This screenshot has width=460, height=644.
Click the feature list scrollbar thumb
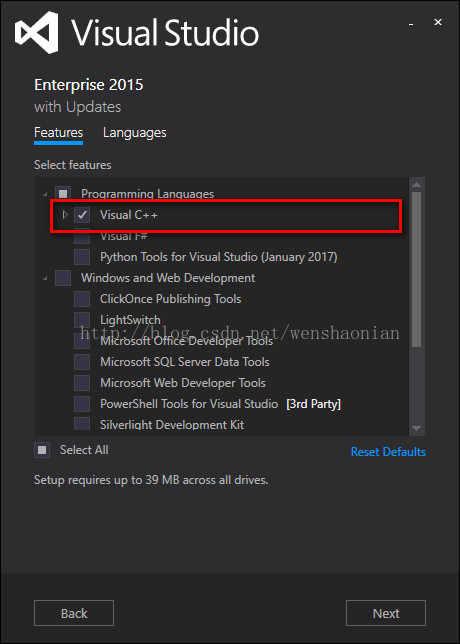[416, 269]
